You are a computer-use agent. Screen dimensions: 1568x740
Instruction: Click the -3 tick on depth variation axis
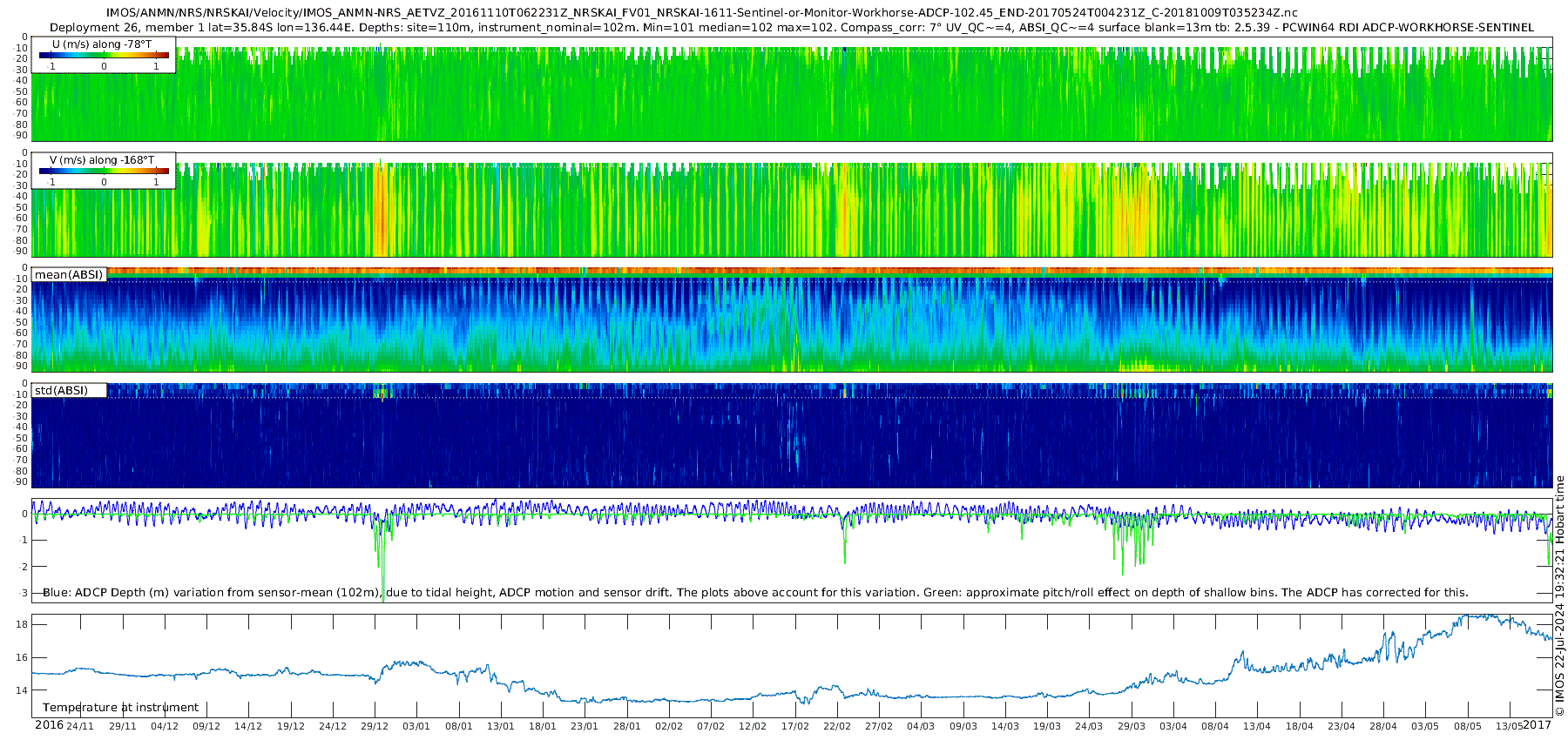tap(24, 594)
